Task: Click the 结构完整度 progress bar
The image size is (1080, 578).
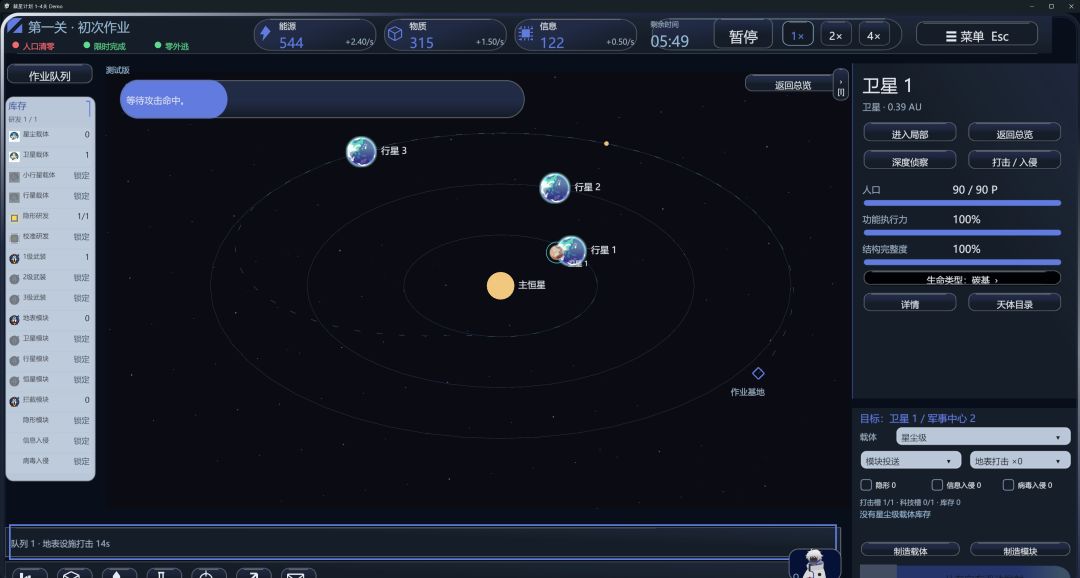Action: [x=962, y=262]
